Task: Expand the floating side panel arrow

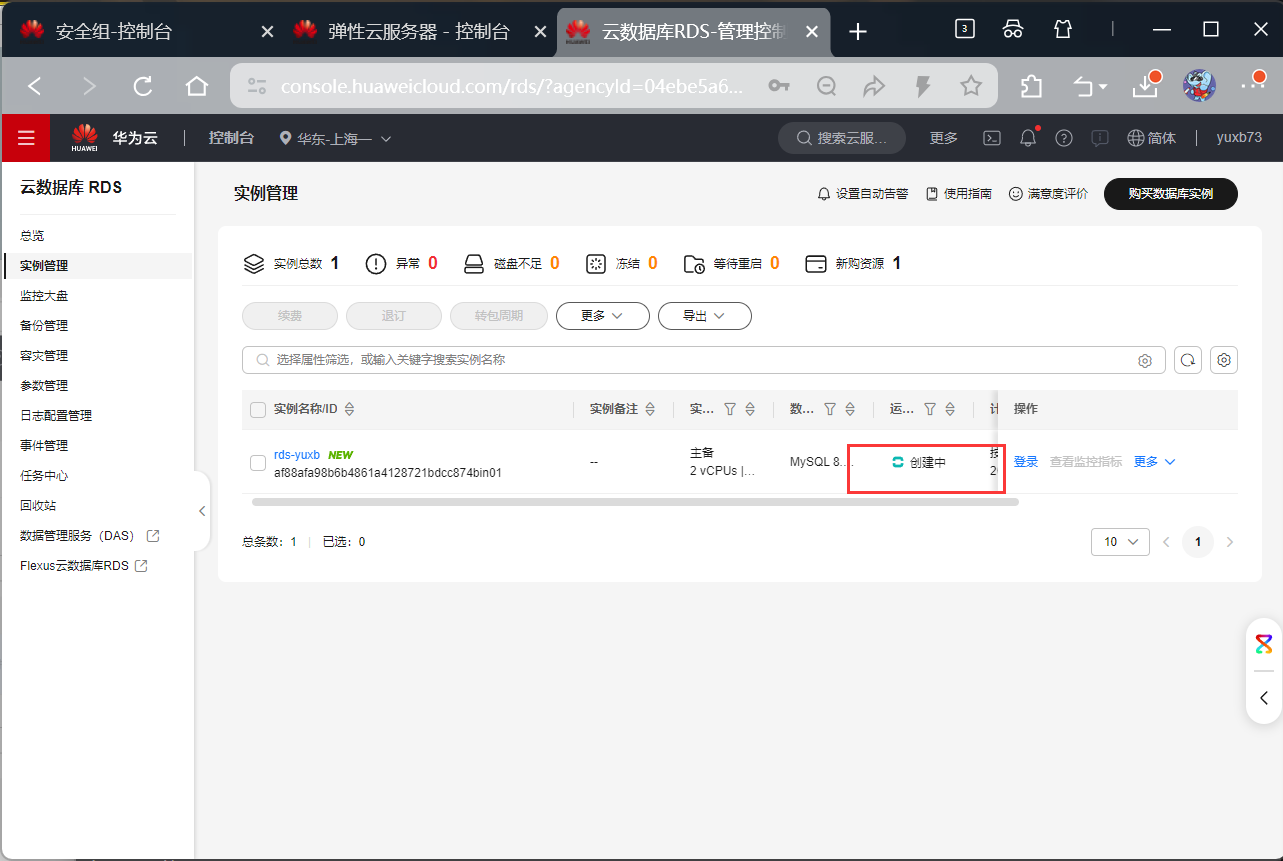Action: [1264, 698]
